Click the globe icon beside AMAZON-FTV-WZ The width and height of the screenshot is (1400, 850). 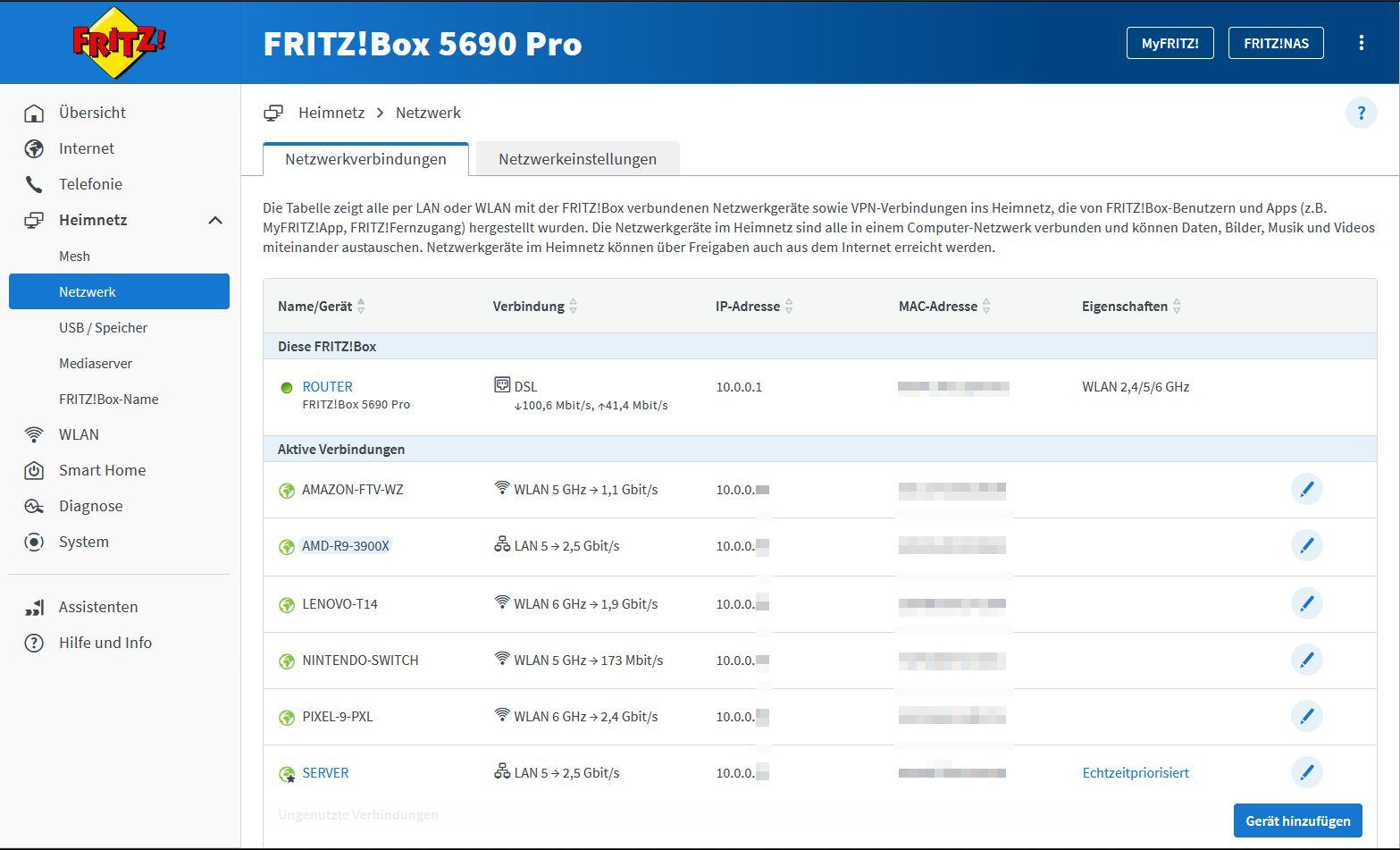287,491
